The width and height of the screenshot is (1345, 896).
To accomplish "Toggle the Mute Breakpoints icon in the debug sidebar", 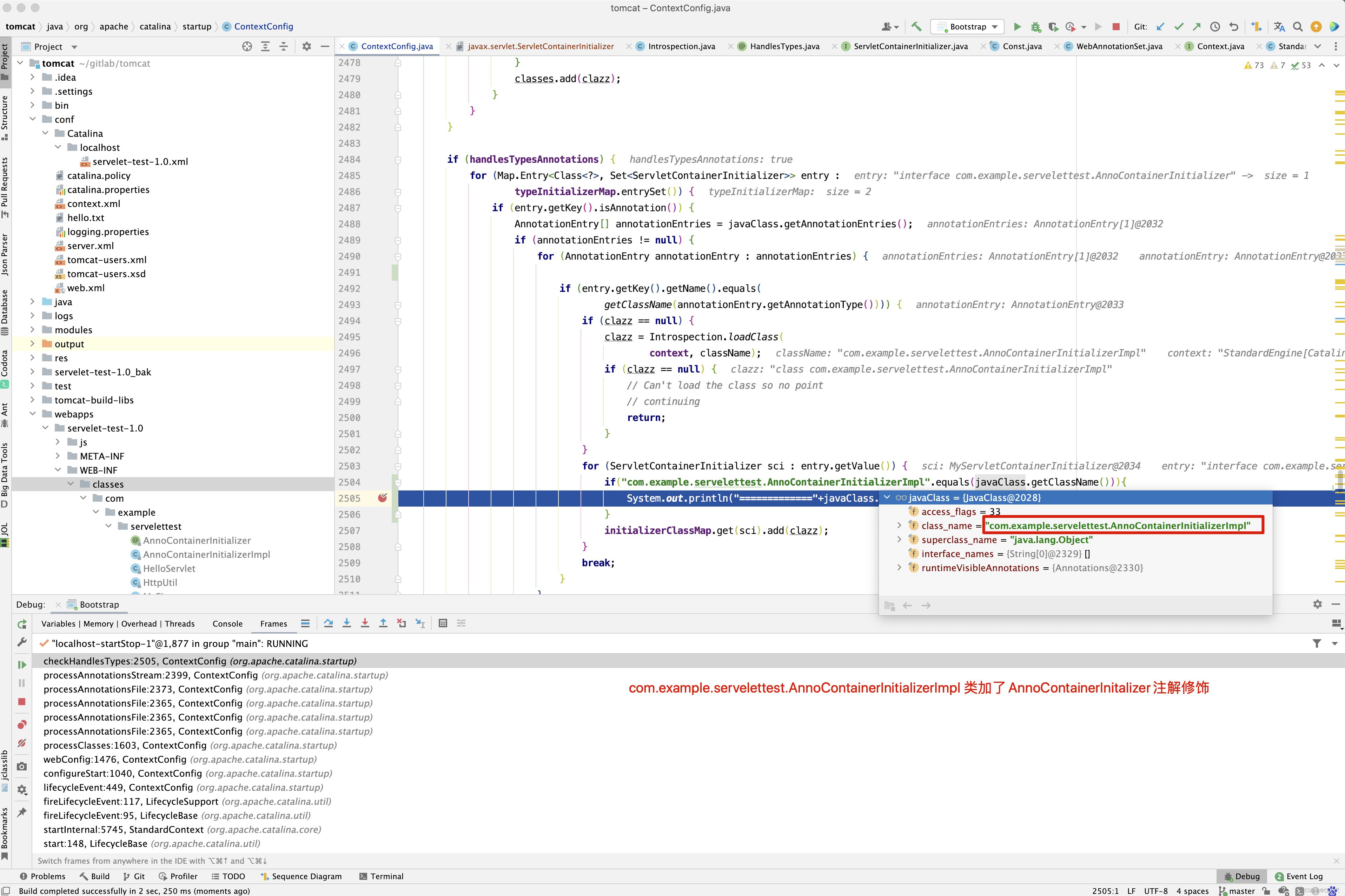I will click(x=22, y=743).
